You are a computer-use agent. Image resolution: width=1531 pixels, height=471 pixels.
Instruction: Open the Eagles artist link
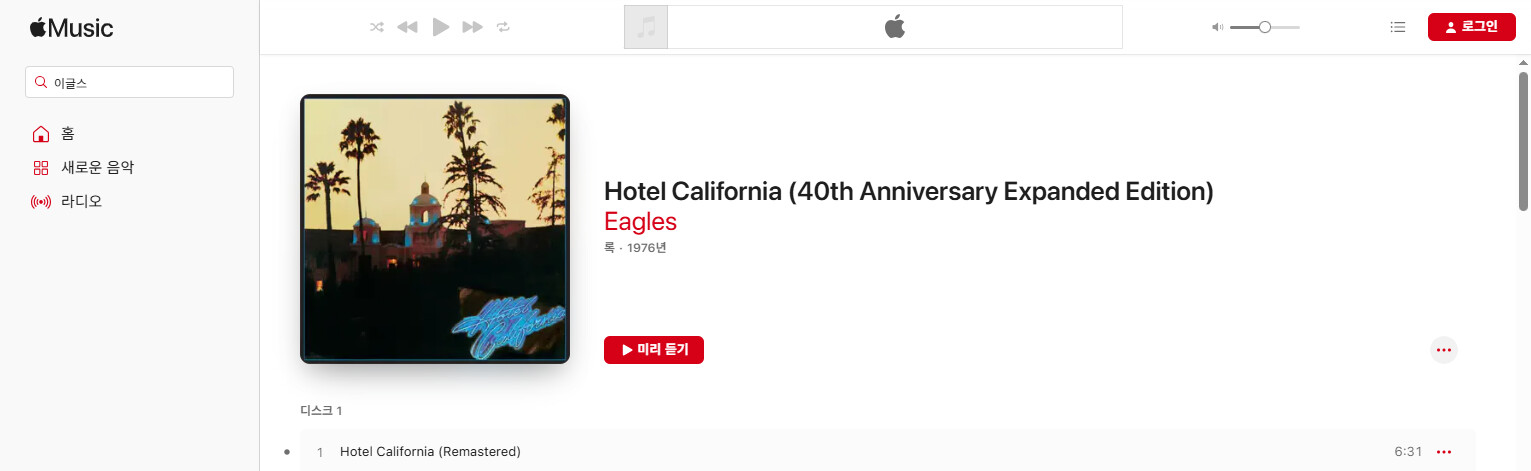click(640, 222)
